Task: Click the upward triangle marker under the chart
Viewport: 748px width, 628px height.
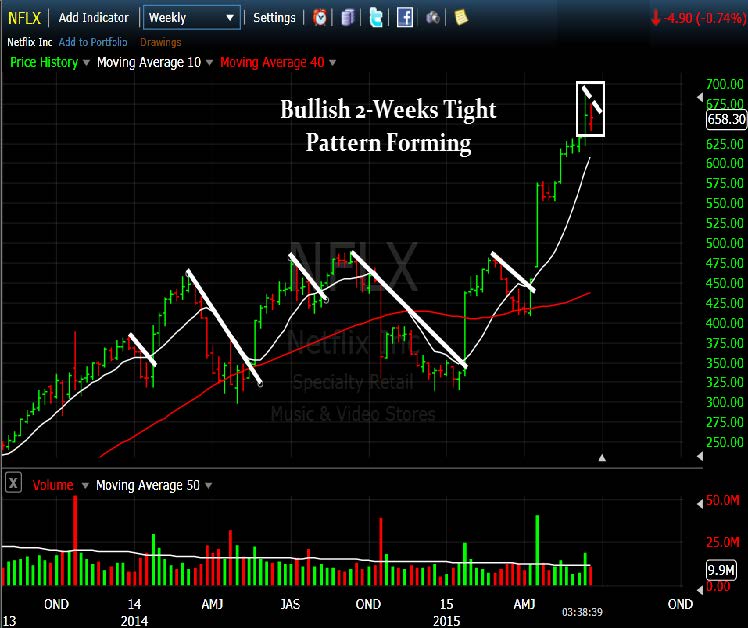Action: pyautogui.click(x=602, y=458)
